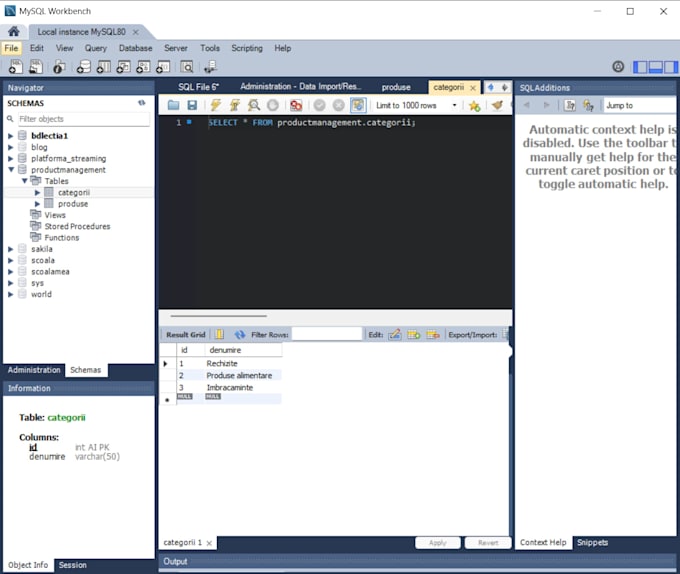Switch to the SQL File 6 tab
The width and height of the screenshot is (680, 574).
pos(198,87)
